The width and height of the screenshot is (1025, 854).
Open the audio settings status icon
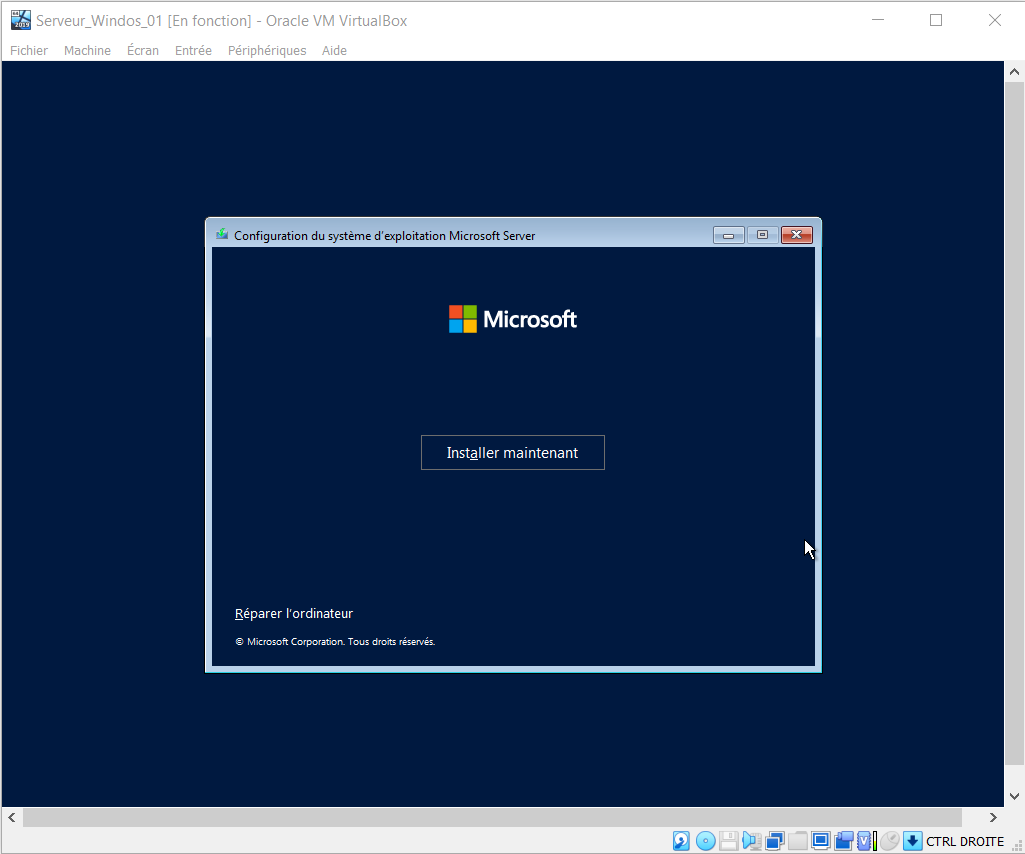click(751, 841)
